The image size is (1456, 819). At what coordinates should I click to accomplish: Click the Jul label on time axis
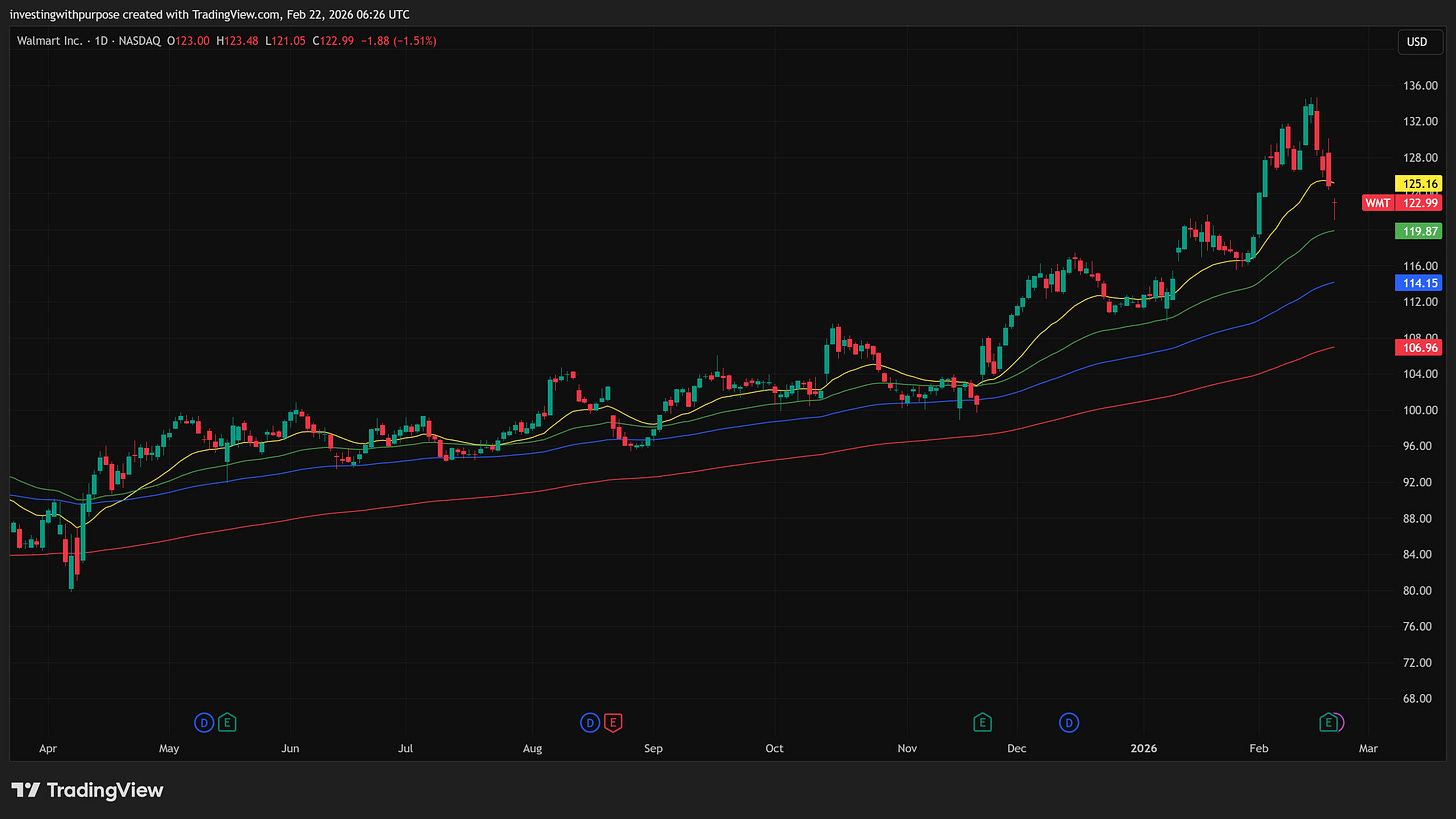pyautogui.click(x=406, y=748)
